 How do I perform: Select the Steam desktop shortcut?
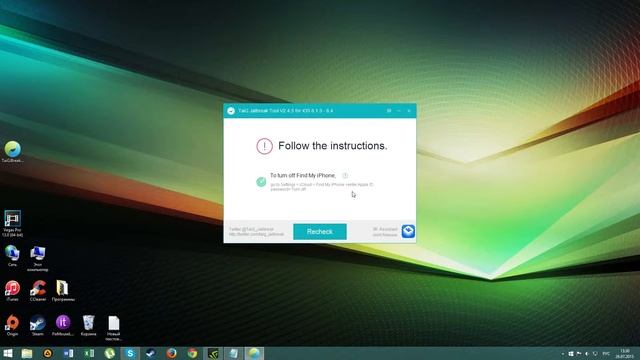[x=38, y=325]
